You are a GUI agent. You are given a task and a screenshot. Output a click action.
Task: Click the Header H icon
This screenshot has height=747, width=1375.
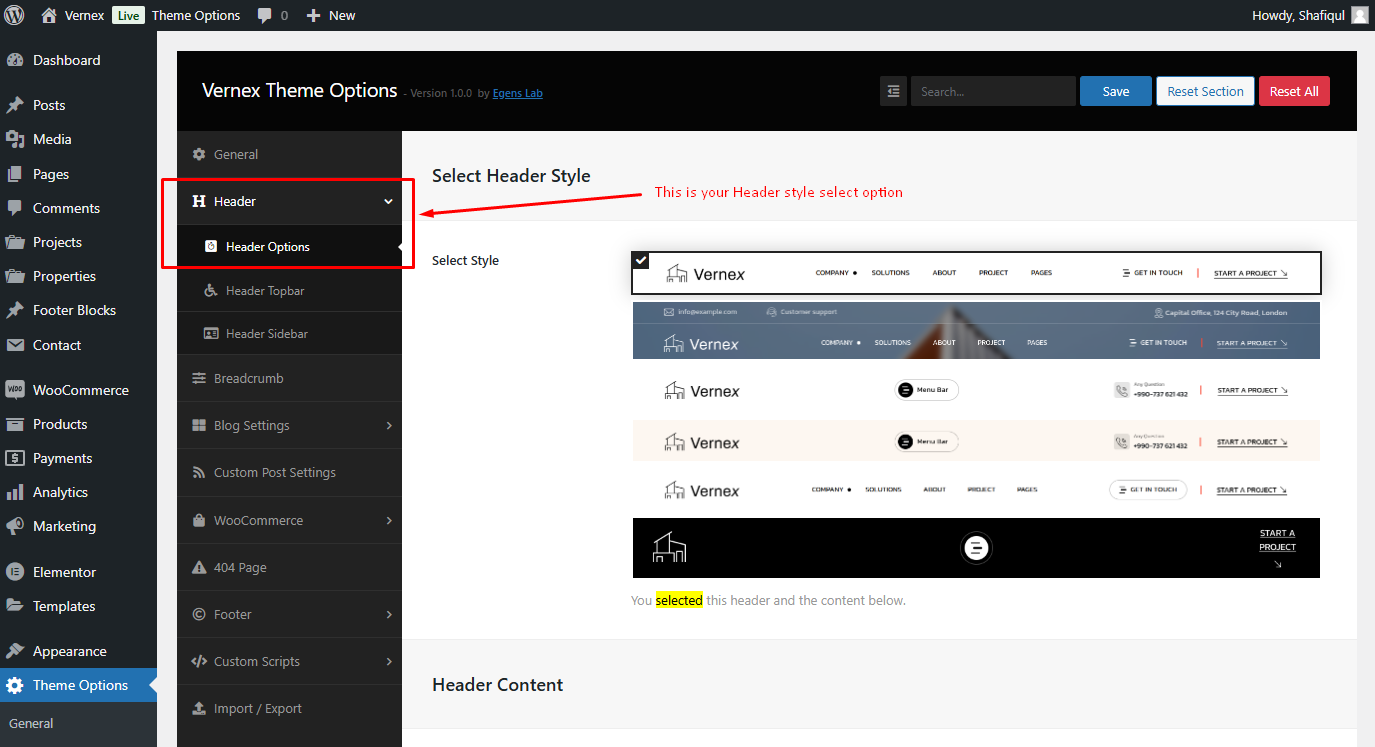point(198,201)
